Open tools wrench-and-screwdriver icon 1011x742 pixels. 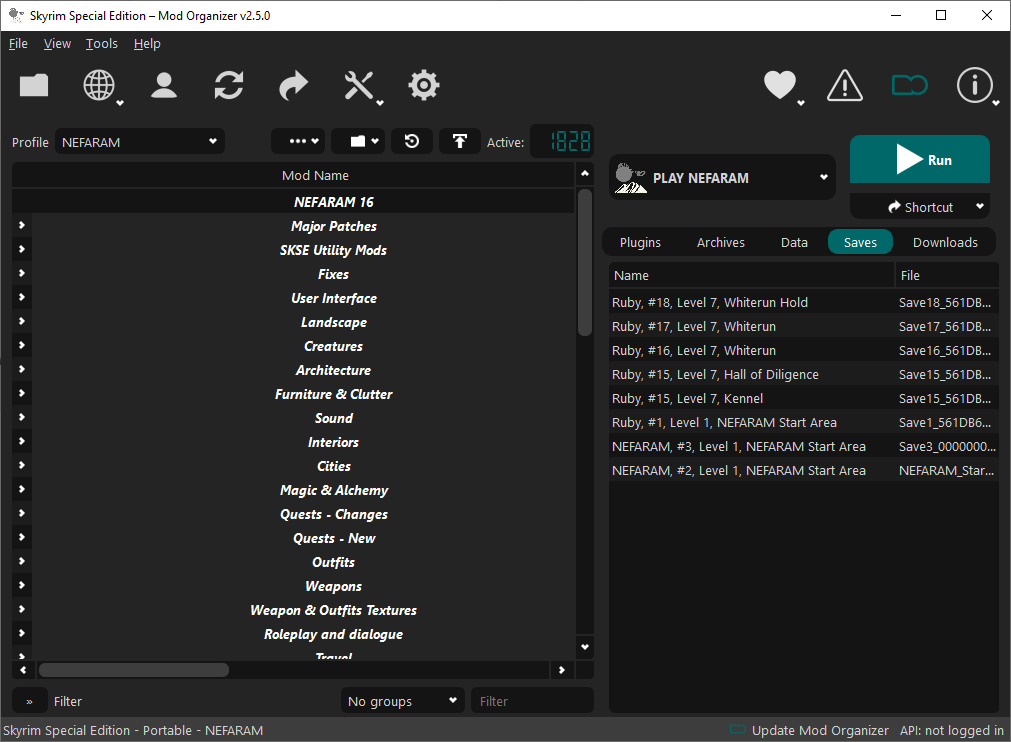coord(359,85)
